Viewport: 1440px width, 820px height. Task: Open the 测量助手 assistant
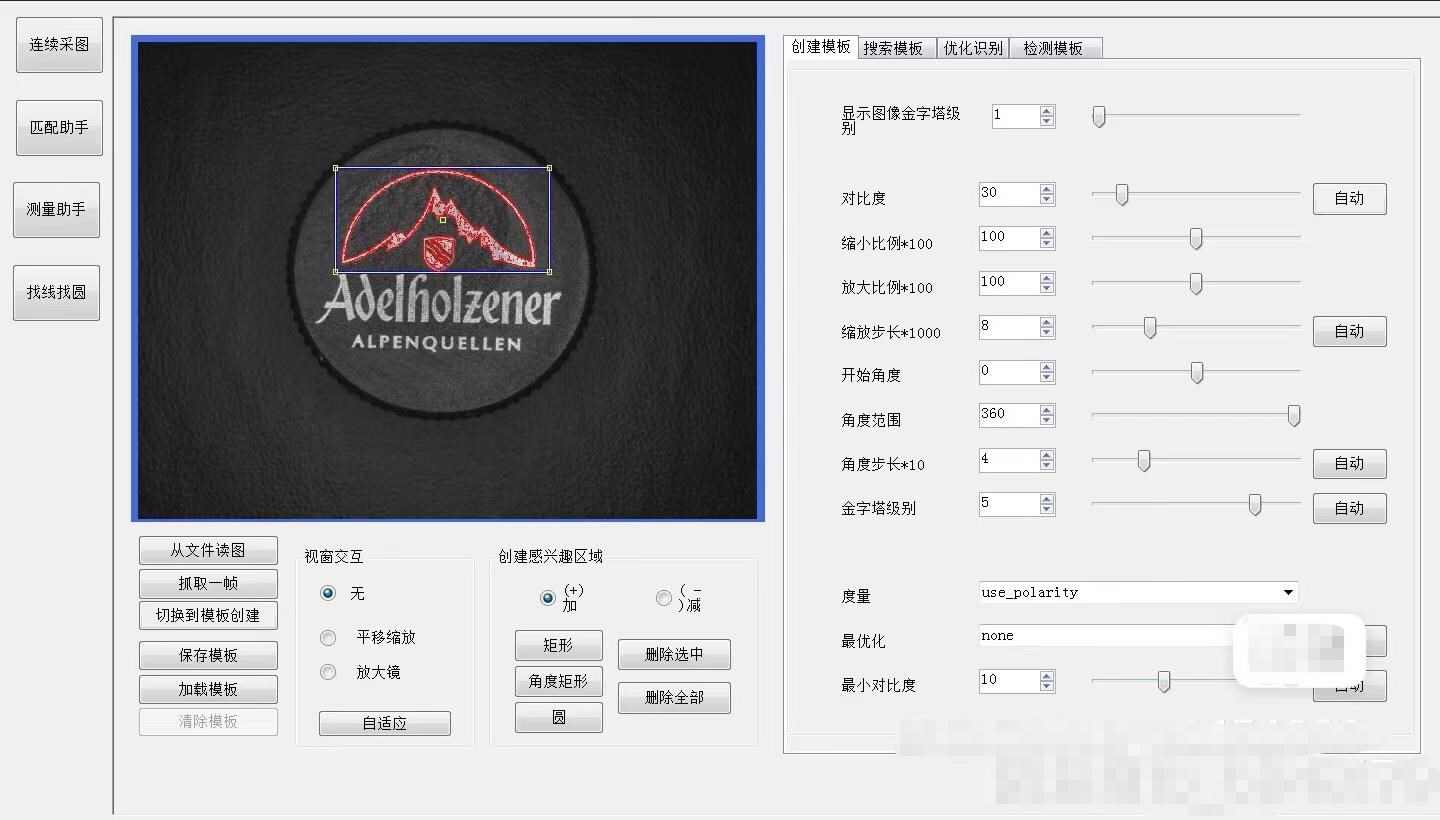pos(56,209)
